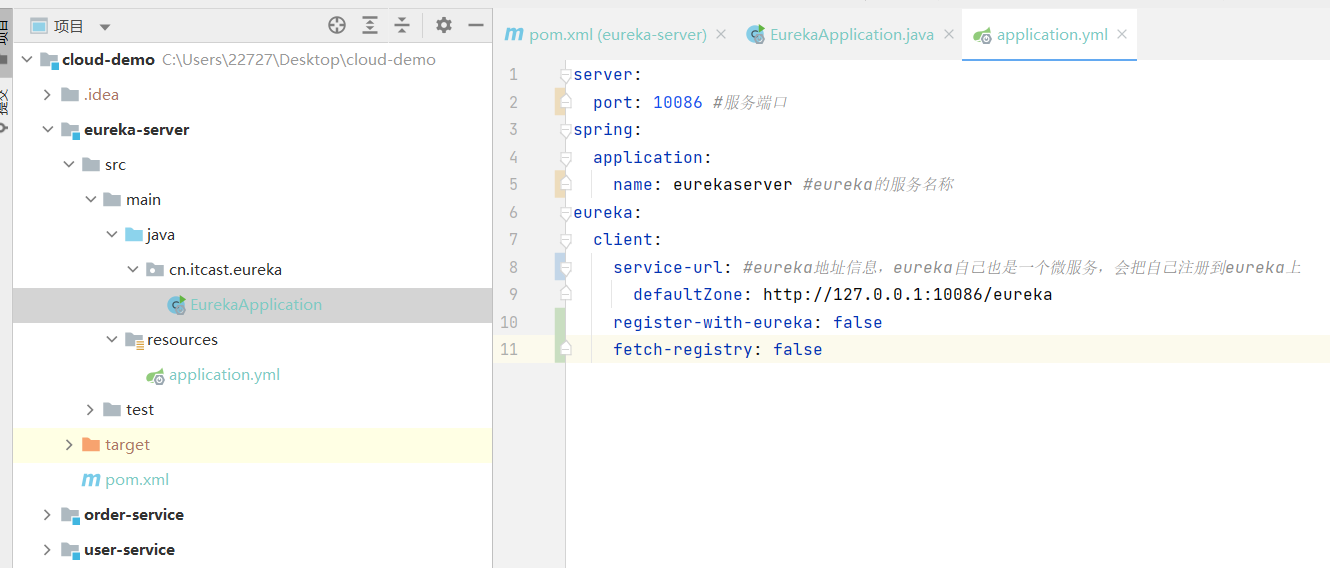Fold the client block at line 7
1330x568 pixels.
coord(565,240)
